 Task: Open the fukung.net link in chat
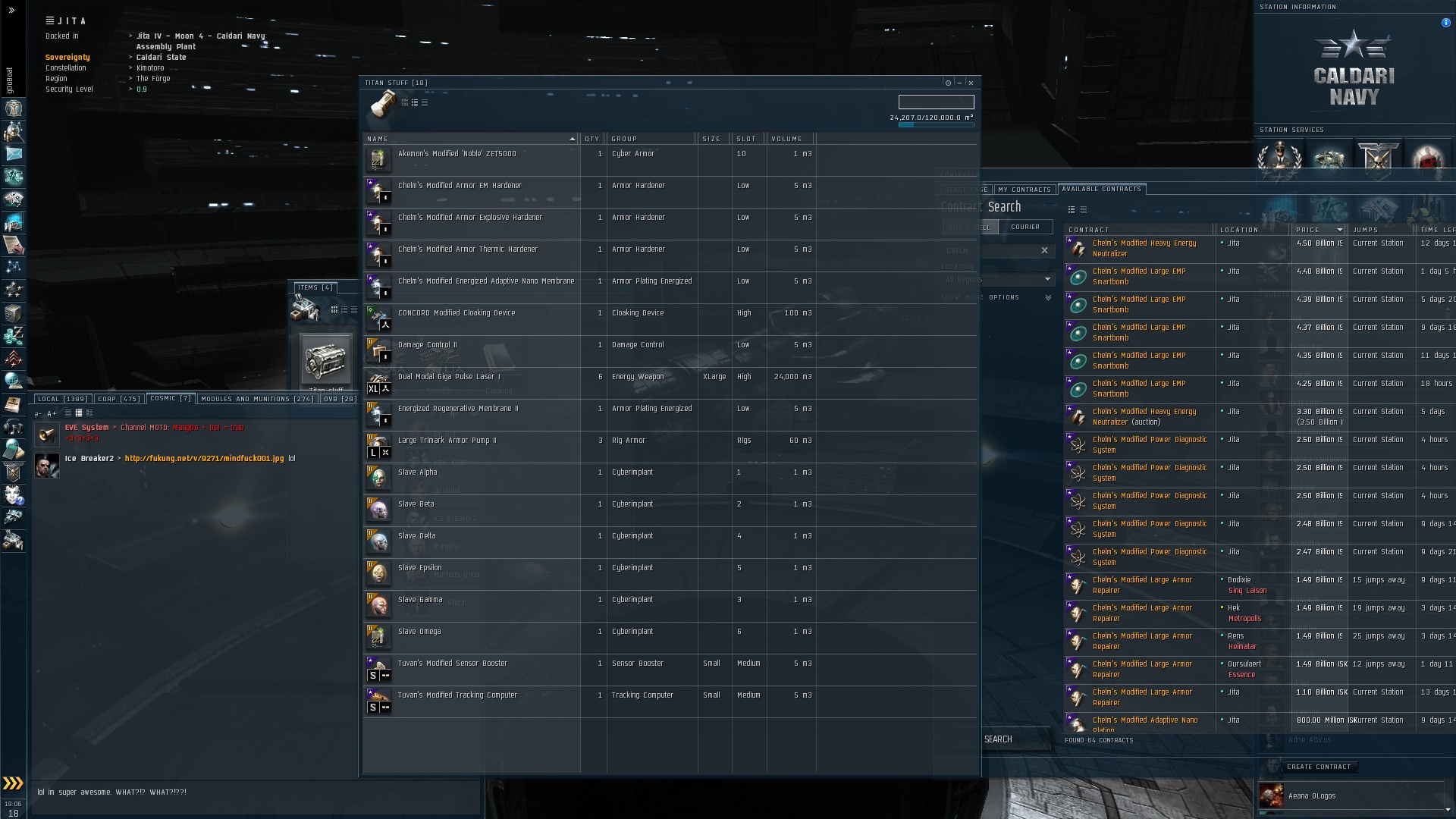pyautogui.click(x=204, y=459)
